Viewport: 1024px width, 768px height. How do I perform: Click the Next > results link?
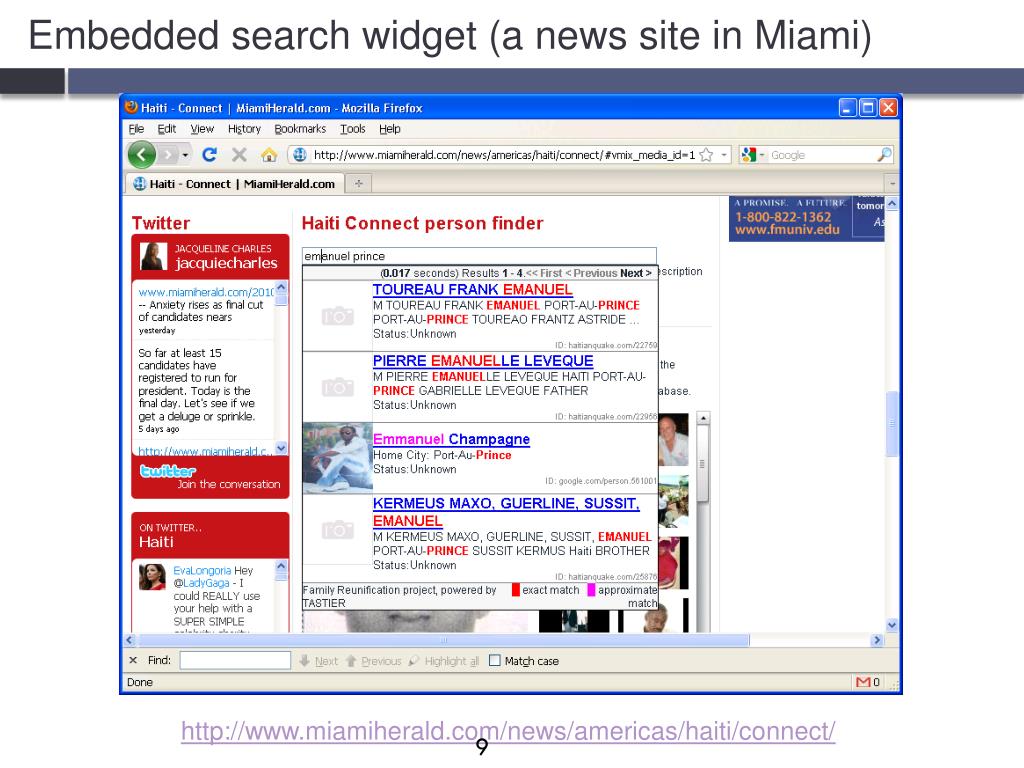pos(635,273)
